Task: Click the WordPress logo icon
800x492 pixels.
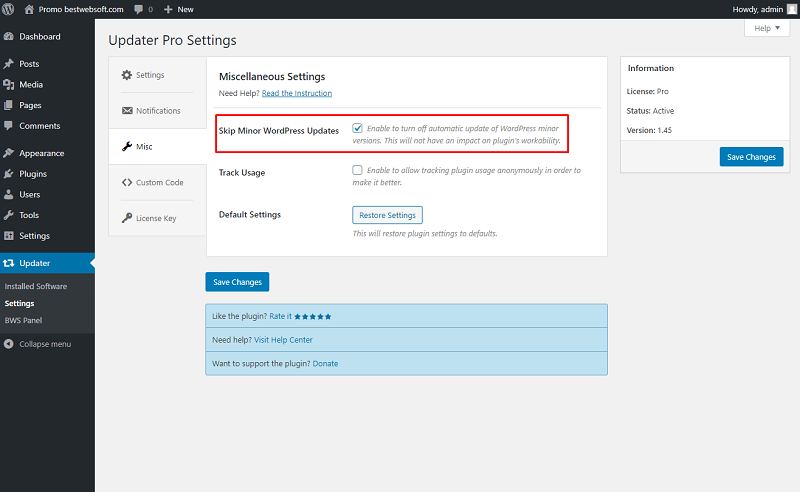Action: (8, 9)
